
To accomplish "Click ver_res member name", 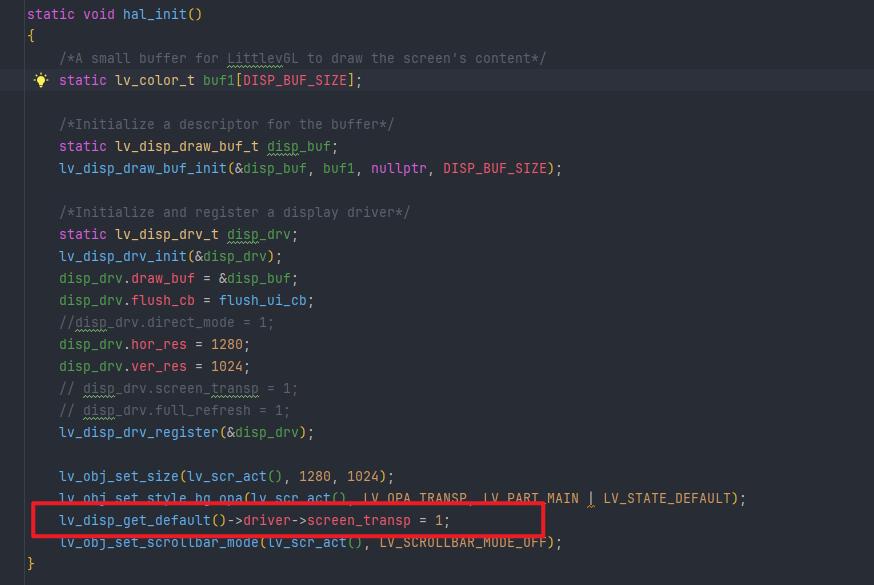I will click(x=159, y=367).
